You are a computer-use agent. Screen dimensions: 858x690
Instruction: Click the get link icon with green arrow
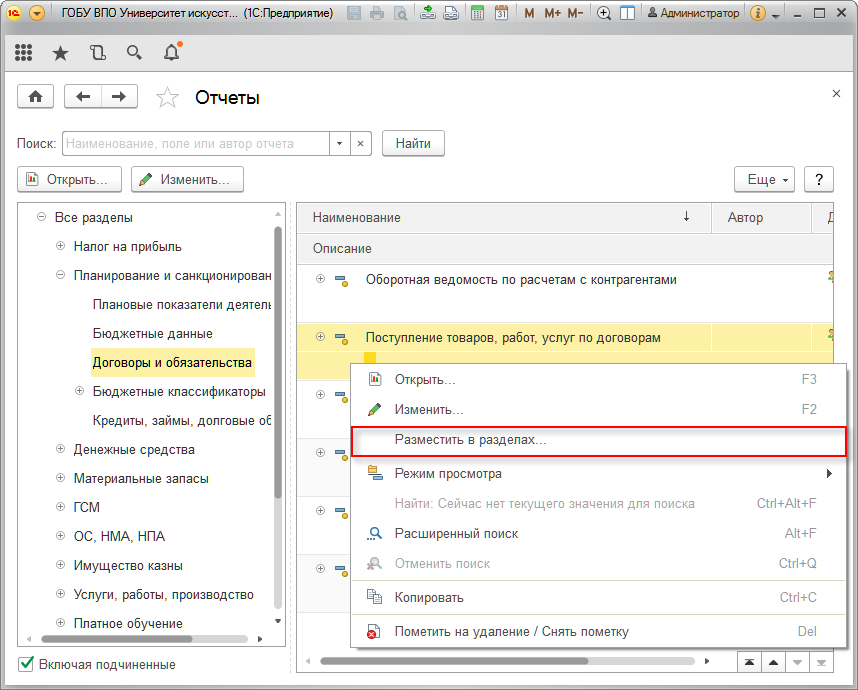click(x=428, y=13)
